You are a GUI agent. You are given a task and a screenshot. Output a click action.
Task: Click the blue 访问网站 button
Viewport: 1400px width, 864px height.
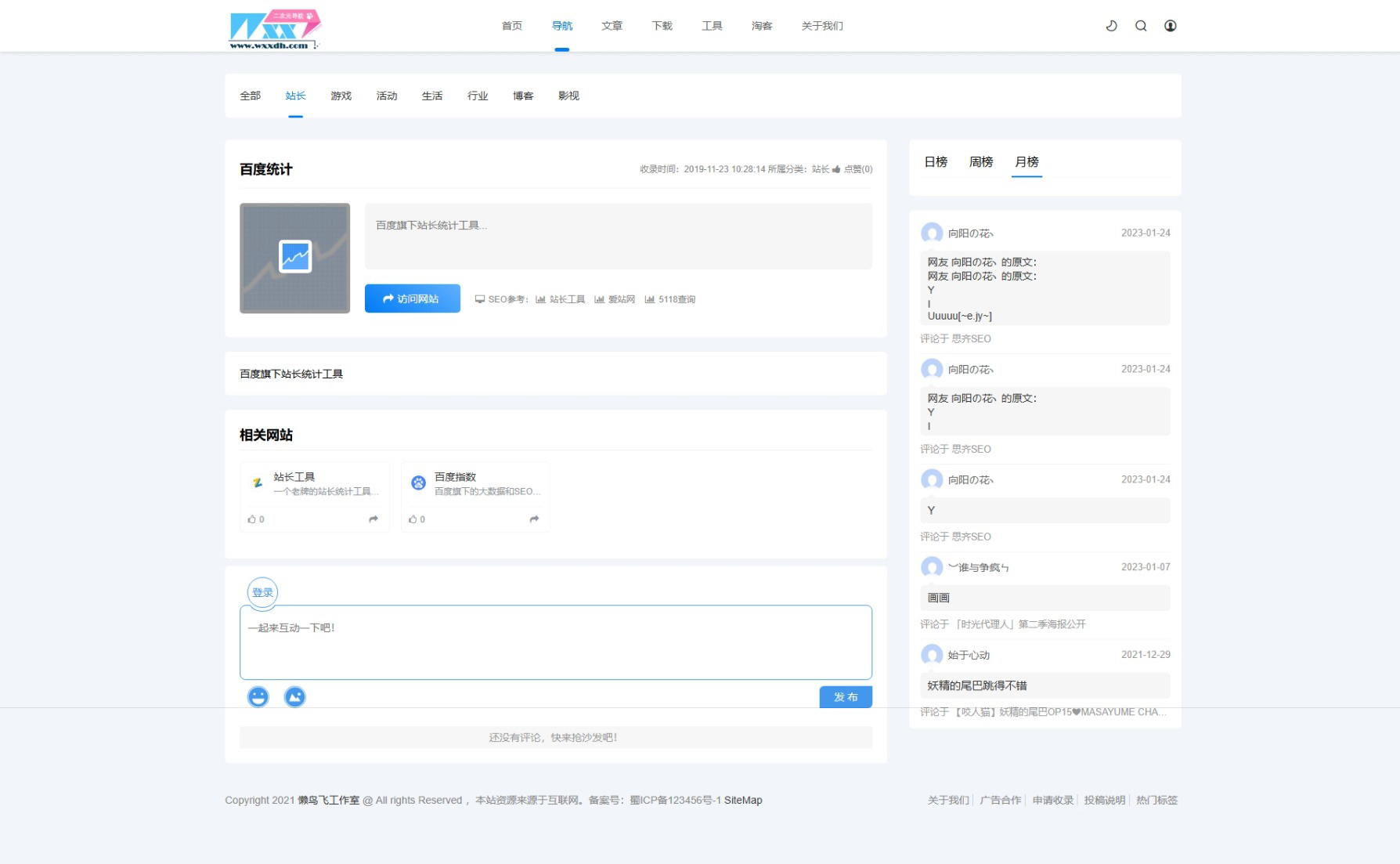[412, 298]
